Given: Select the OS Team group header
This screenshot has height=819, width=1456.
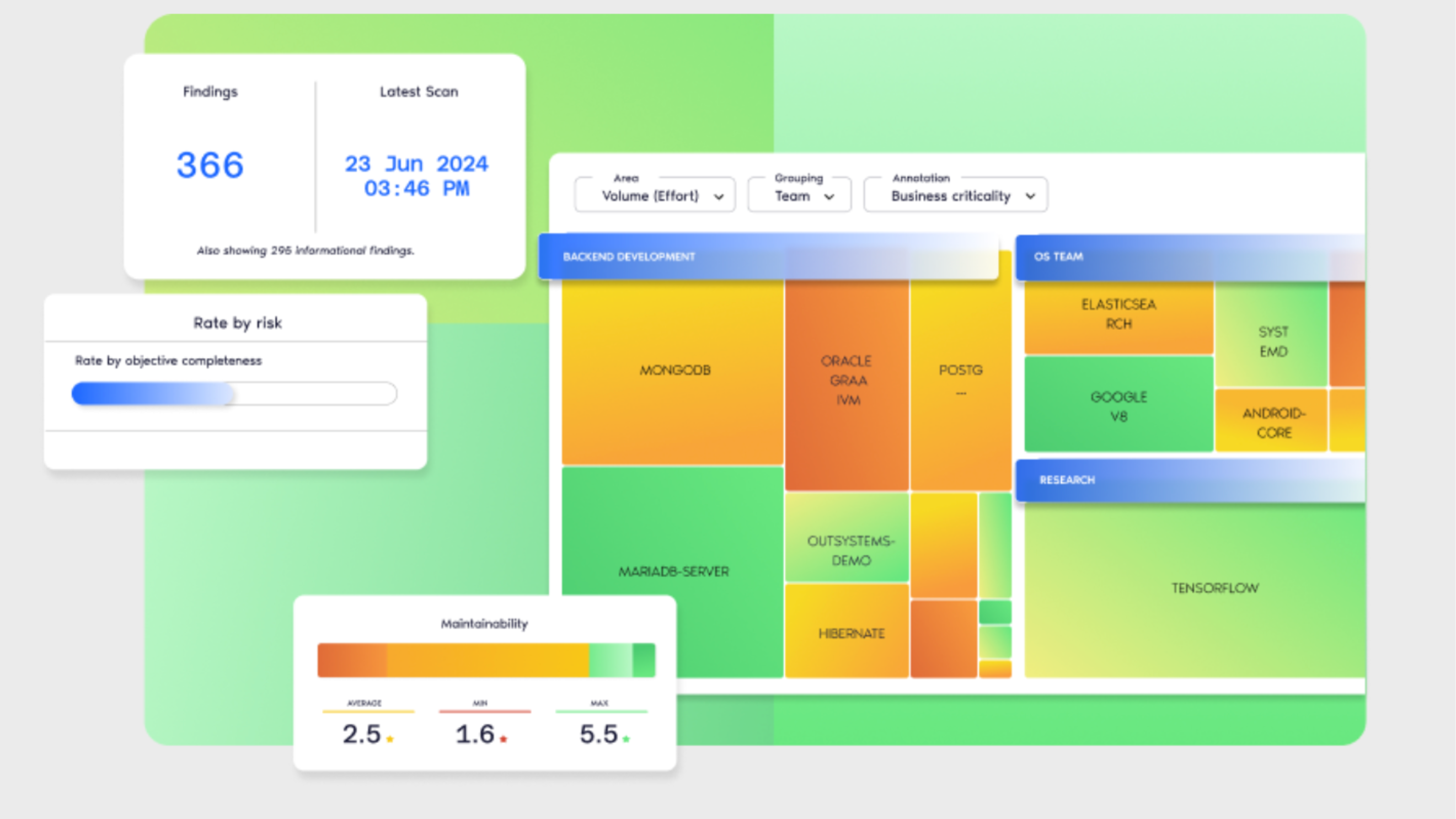Looking at the screenshot, I should 1190,257.
